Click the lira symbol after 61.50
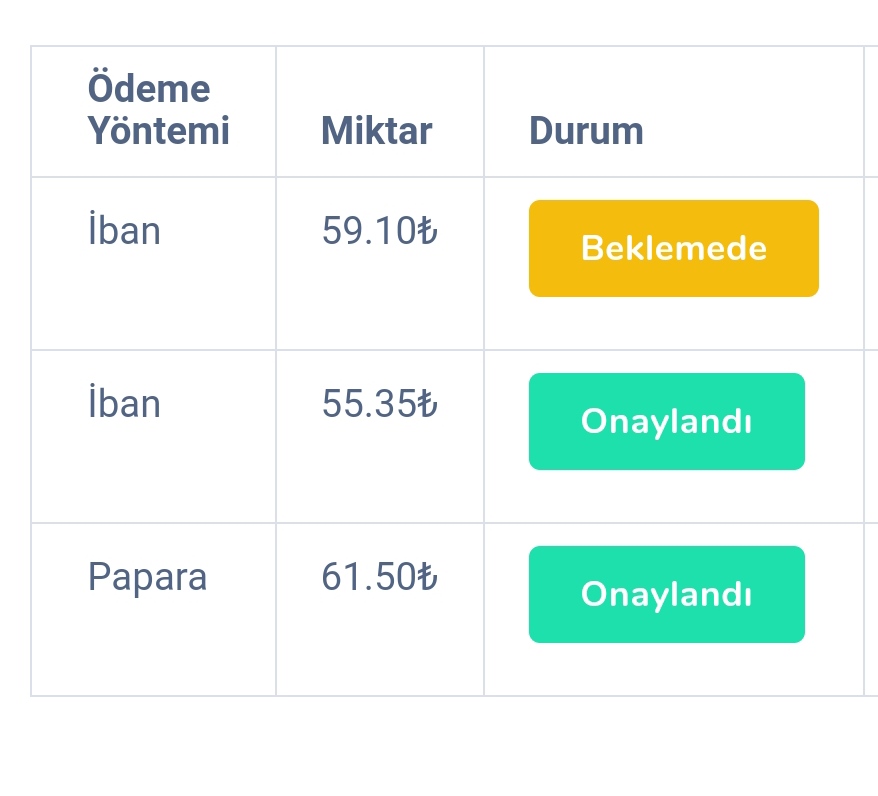878x796 pixels. coord(427,576)
